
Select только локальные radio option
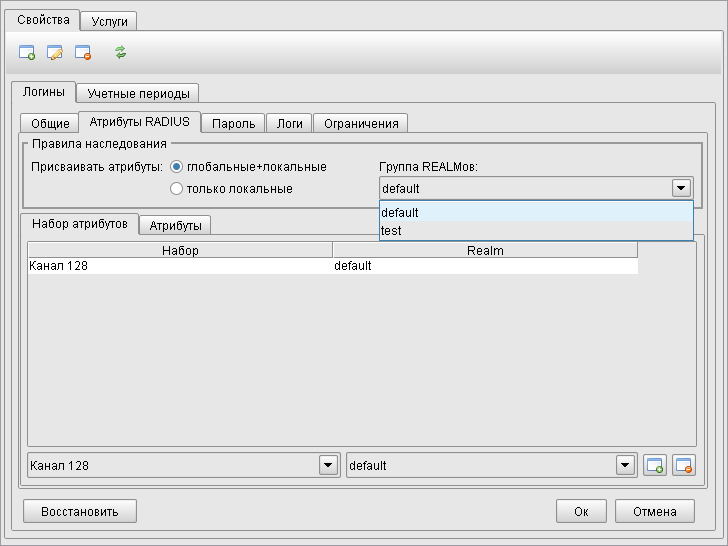pos(177,188)
